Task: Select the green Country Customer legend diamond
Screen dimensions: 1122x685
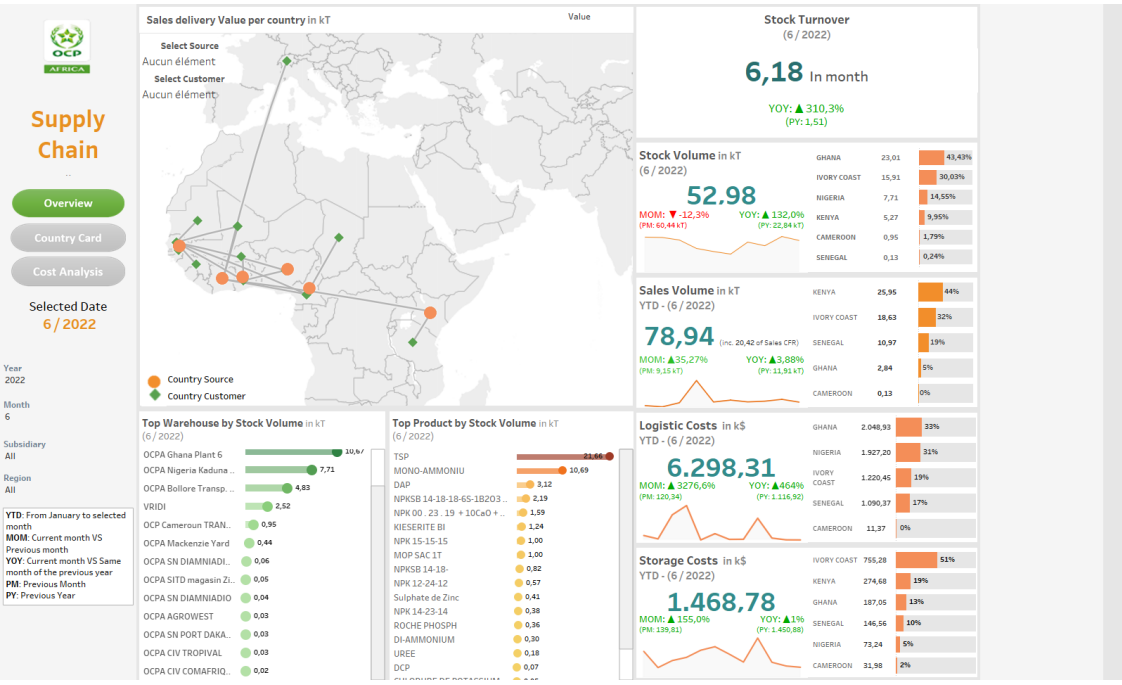Action: click(x=155, y=395)
